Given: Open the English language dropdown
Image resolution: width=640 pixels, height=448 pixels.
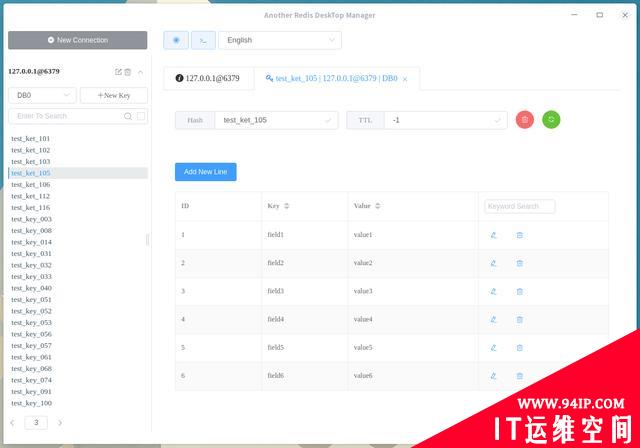Looking at the screenshot, I should tap(280, 40).
